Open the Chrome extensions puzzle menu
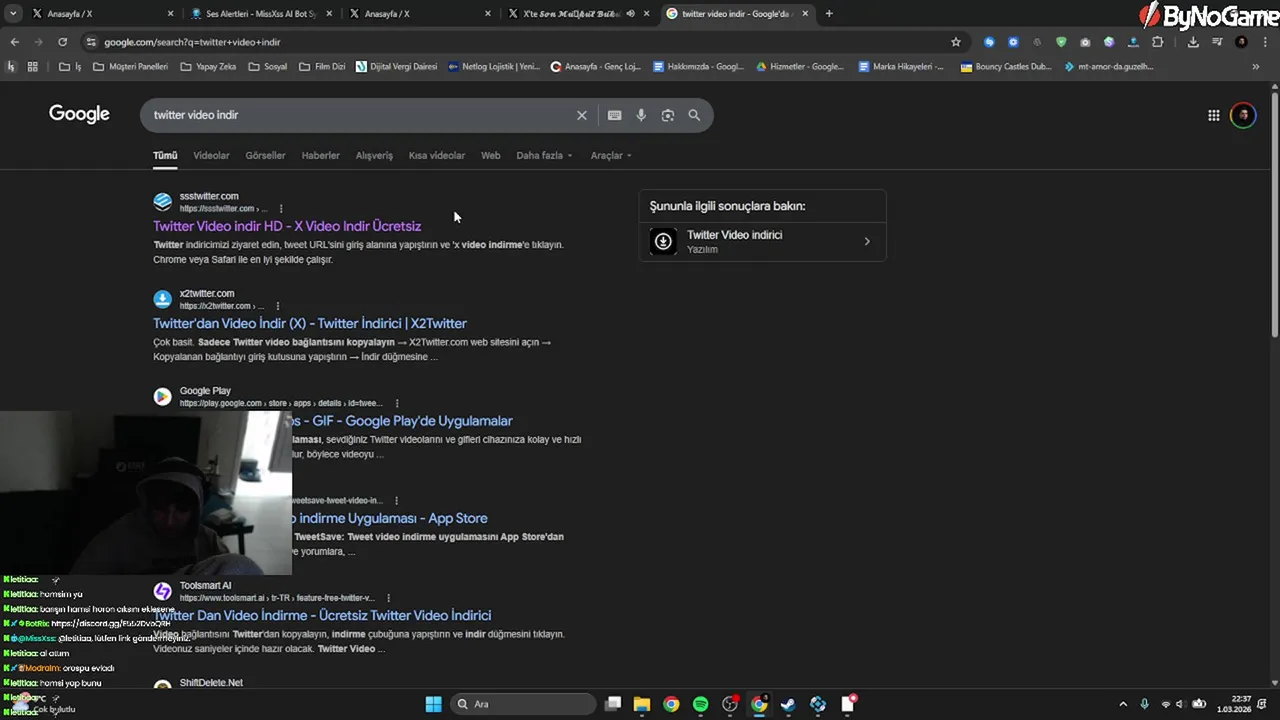The image size is (1280, 720). coord(1158,42)
